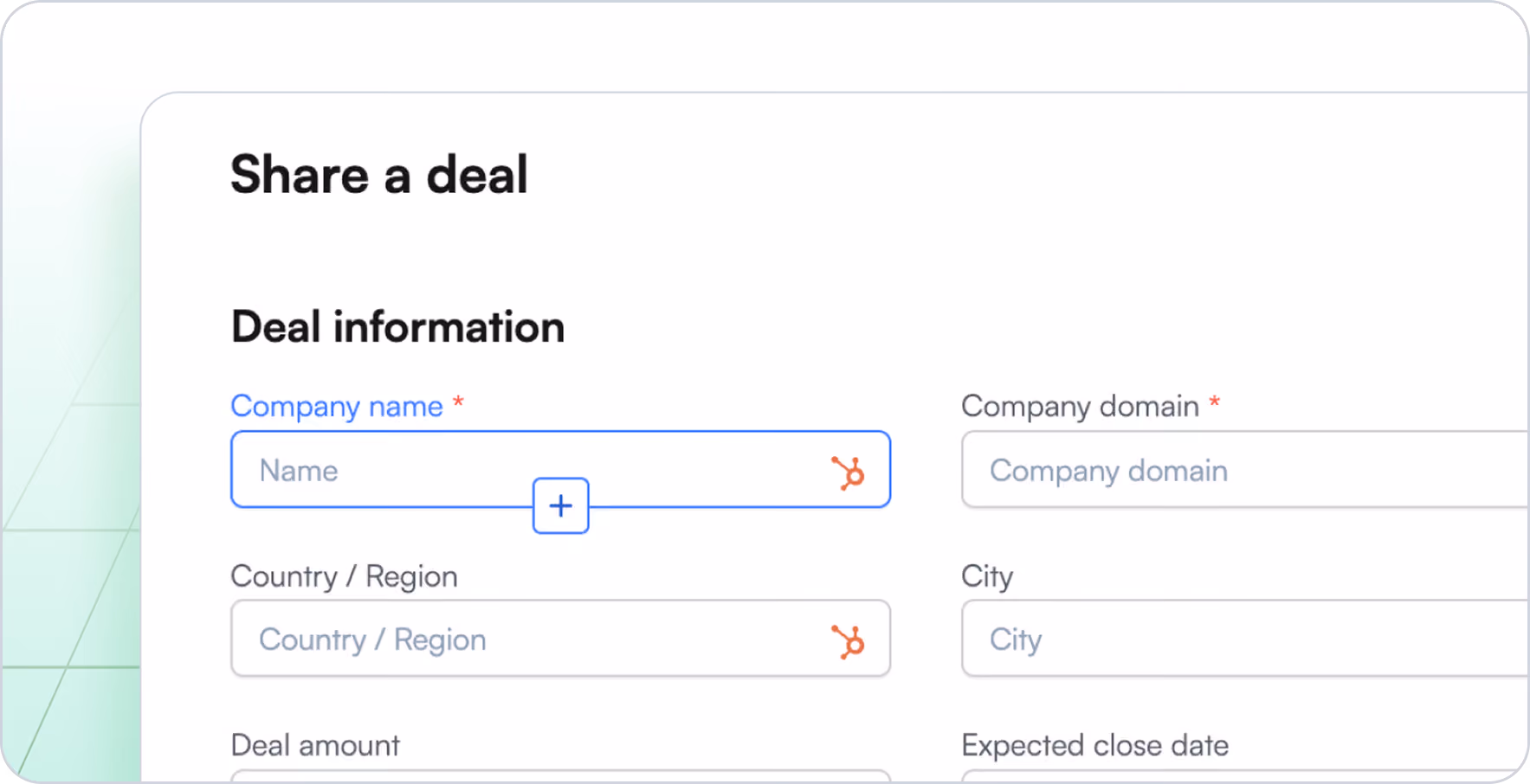The width and height of the screenshot is (1530, 784).
Task: Click the Country / Region label text
Action: click(344, 576)
